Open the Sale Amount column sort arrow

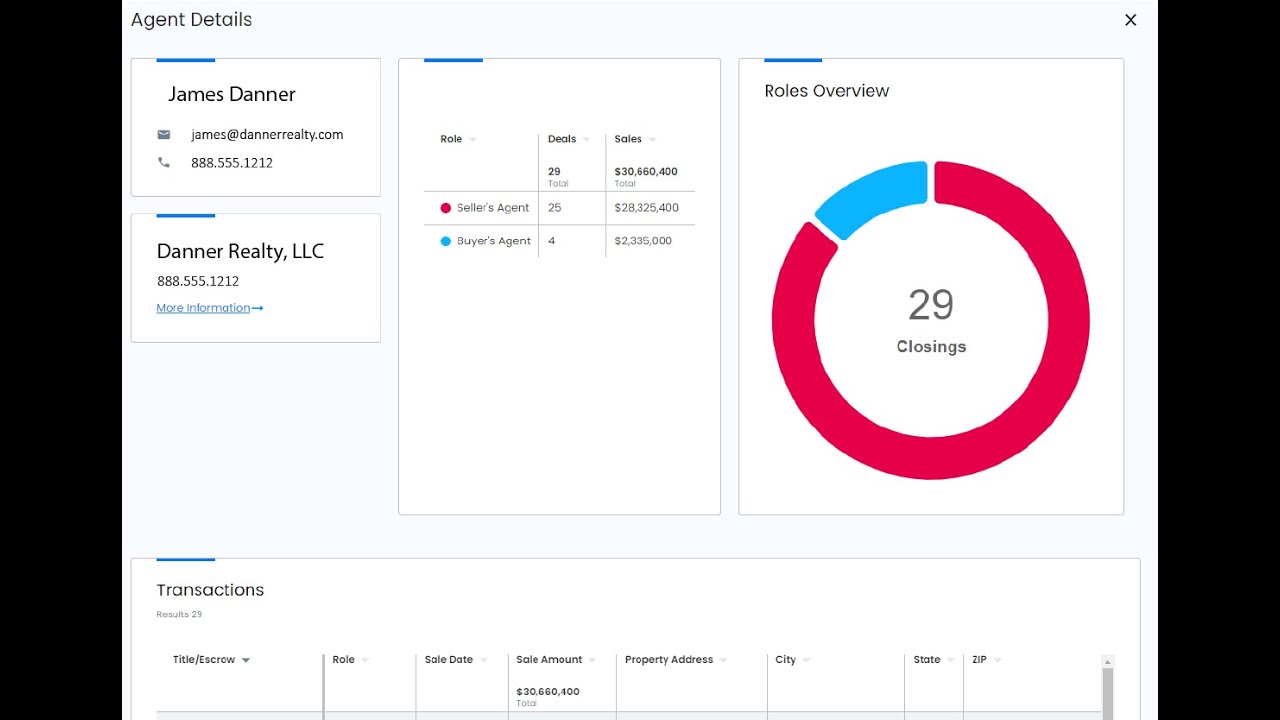[x=592, y=660]
